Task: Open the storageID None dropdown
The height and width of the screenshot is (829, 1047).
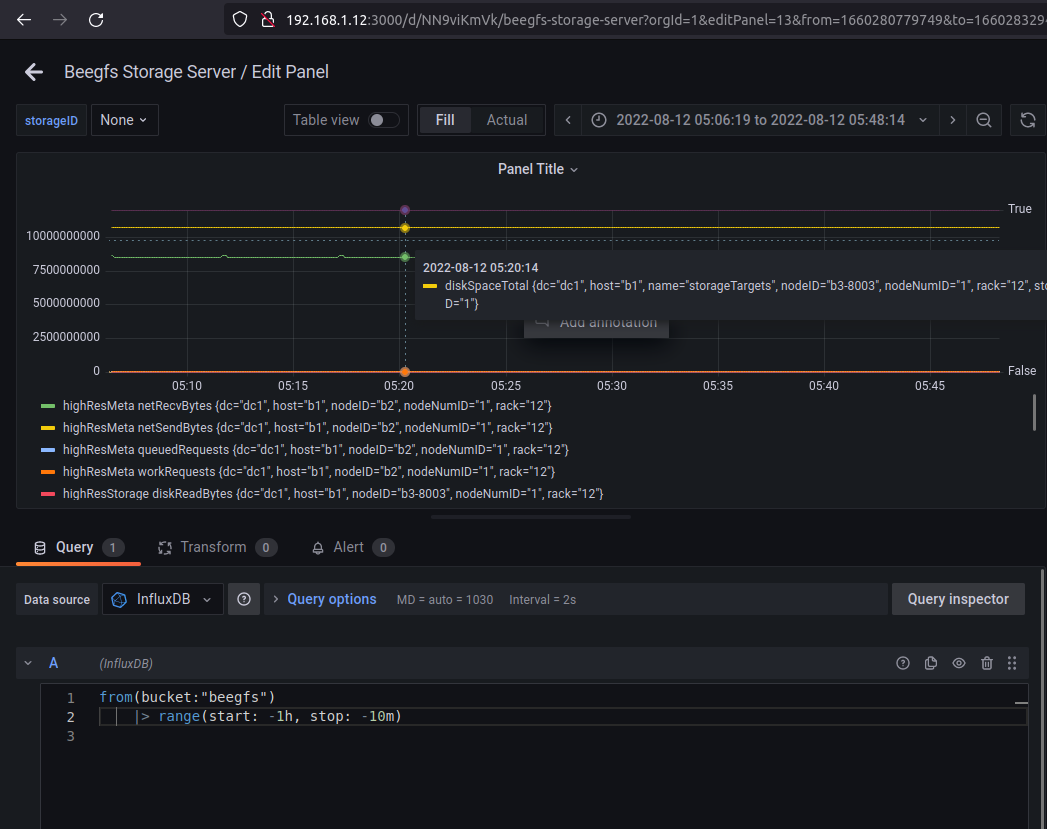Action: click(x=124, y=120)
